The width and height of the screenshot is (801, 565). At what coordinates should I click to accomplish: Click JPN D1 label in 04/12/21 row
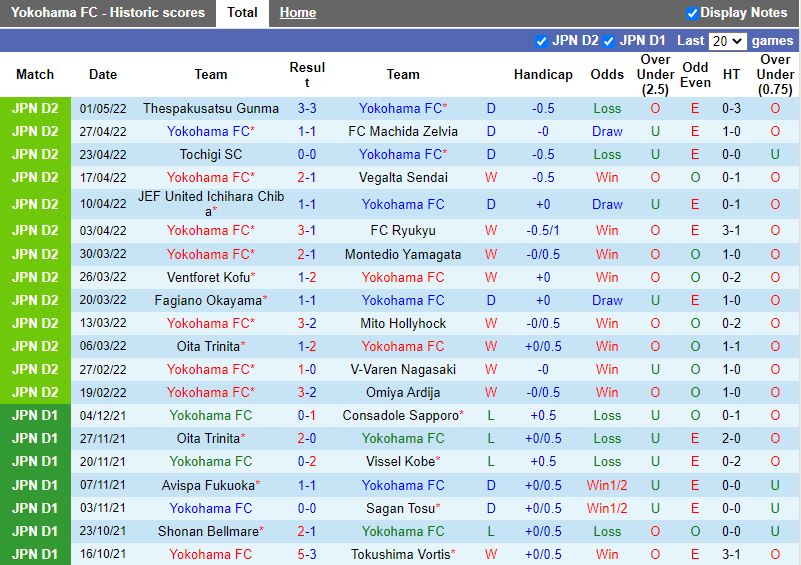click(35, 415)
